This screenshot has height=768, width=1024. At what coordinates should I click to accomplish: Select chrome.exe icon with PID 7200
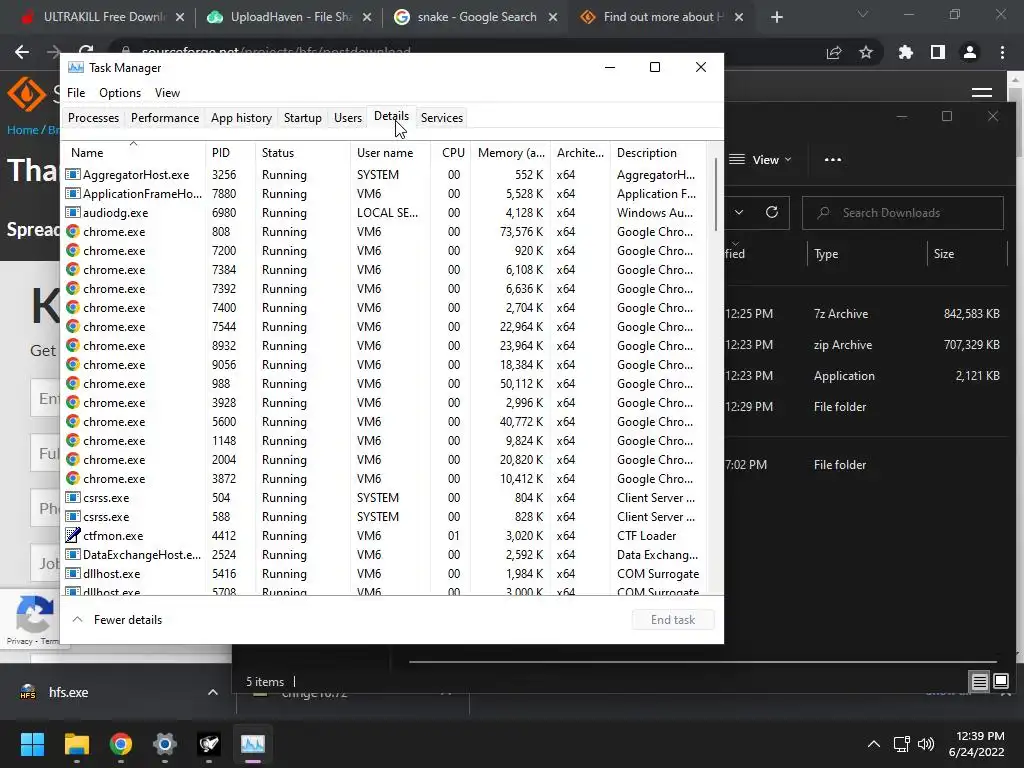pyautogui.click(x=72, y=250)
